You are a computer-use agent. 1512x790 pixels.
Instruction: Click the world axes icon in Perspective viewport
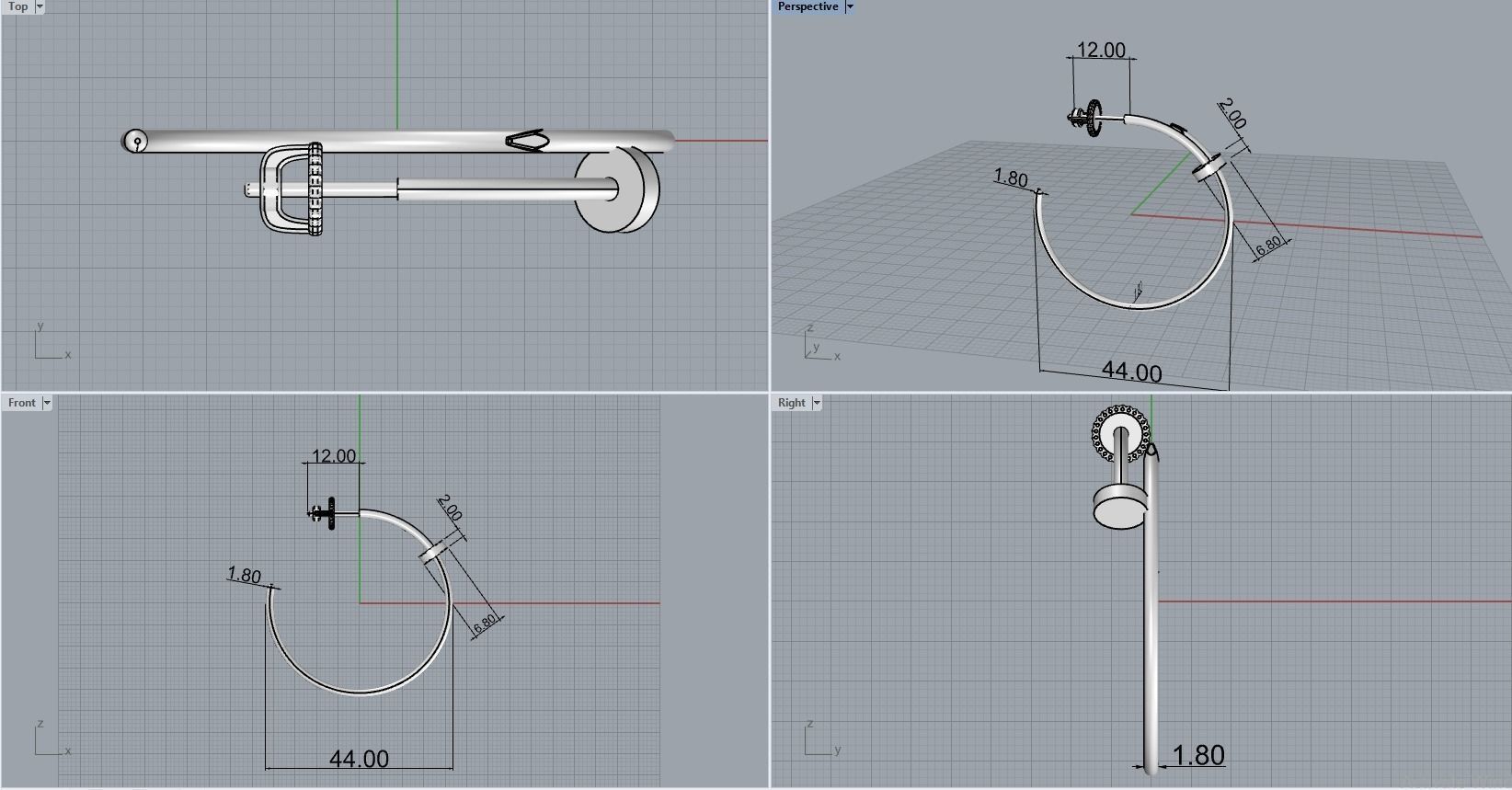click(822, 342)
